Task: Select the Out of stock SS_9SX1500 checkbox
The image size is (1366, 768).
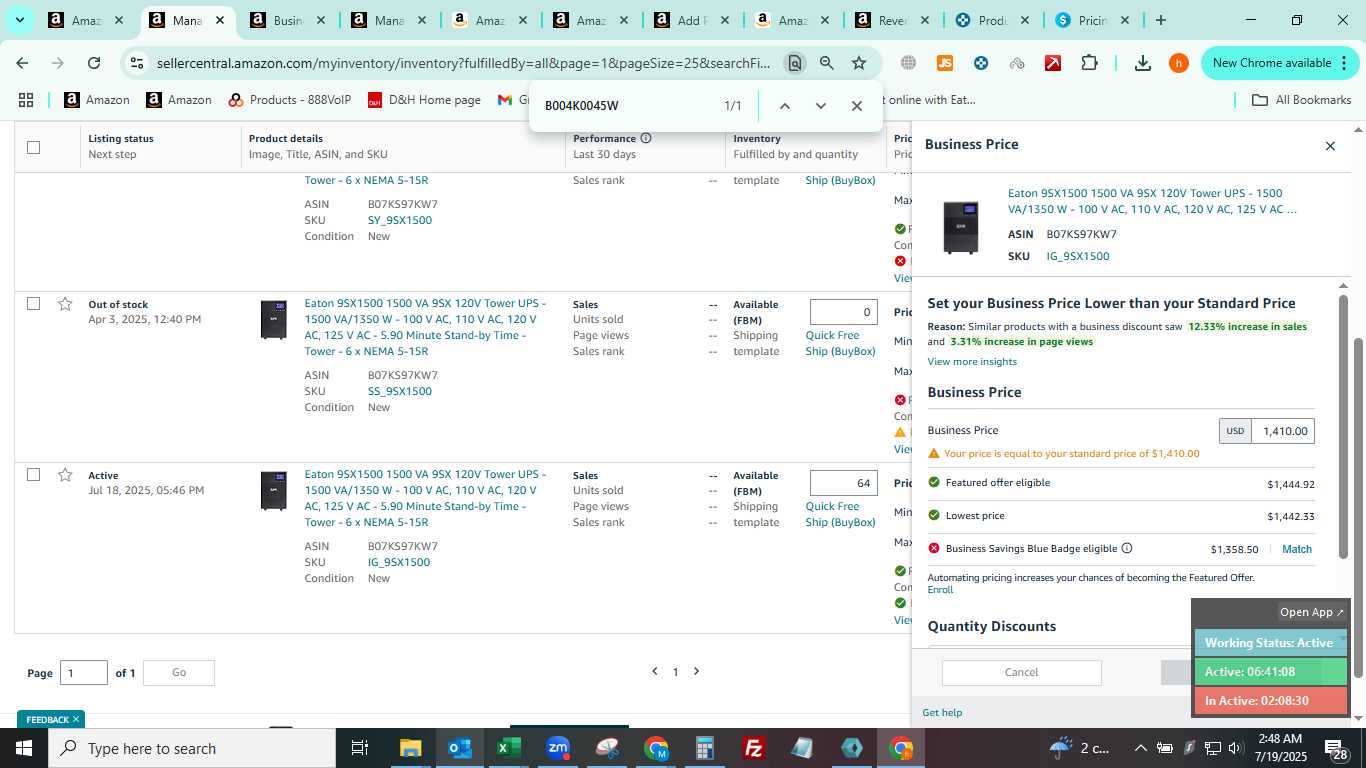Action: click(33, 303)
